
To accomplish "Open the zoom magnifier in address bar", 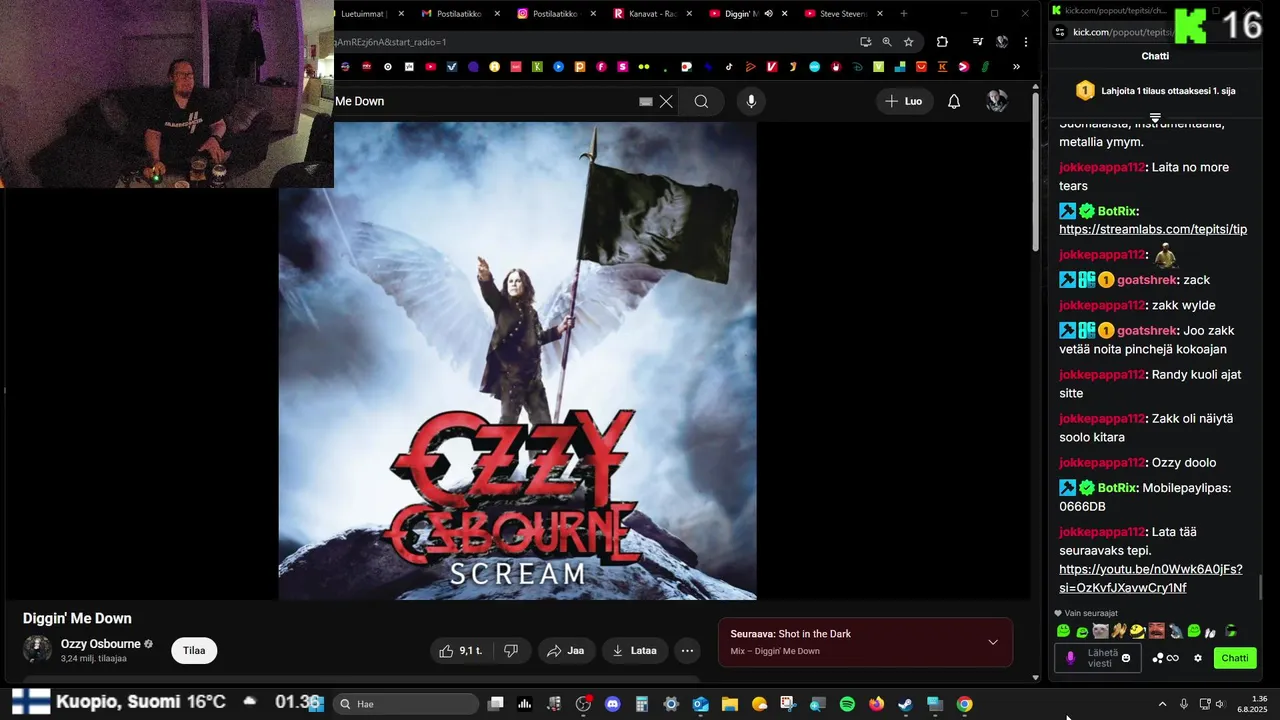I will [887, 42].
